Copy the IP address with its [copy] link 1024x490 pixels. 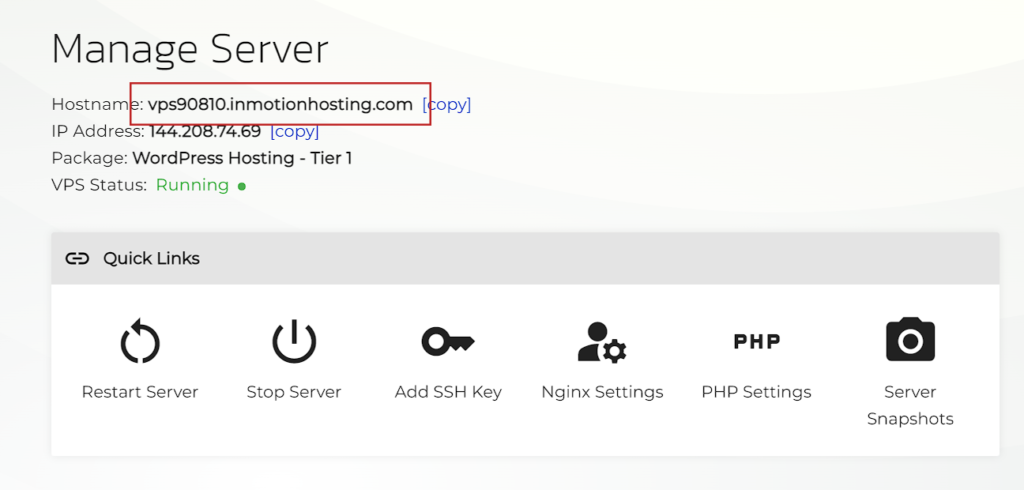pos(295,131)
